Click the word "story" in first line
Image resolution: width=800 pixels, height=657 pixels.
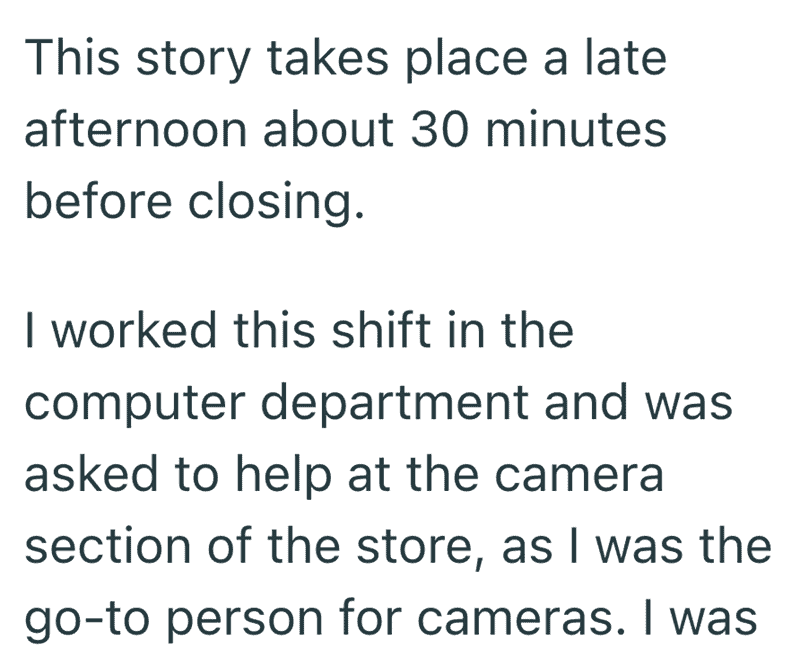click(x=193, y=59)
